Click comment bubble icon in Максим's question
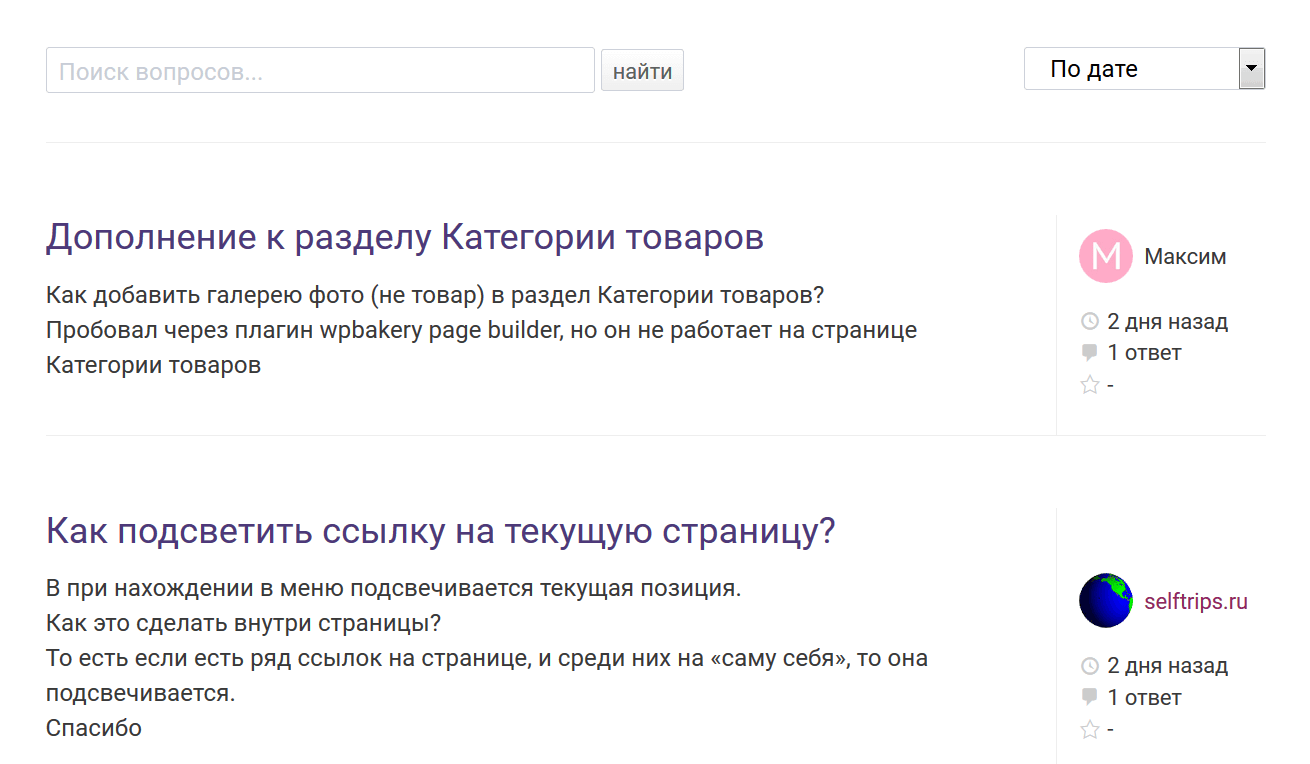This screenshot has width=1310, height=764. tap(1090, 353)
